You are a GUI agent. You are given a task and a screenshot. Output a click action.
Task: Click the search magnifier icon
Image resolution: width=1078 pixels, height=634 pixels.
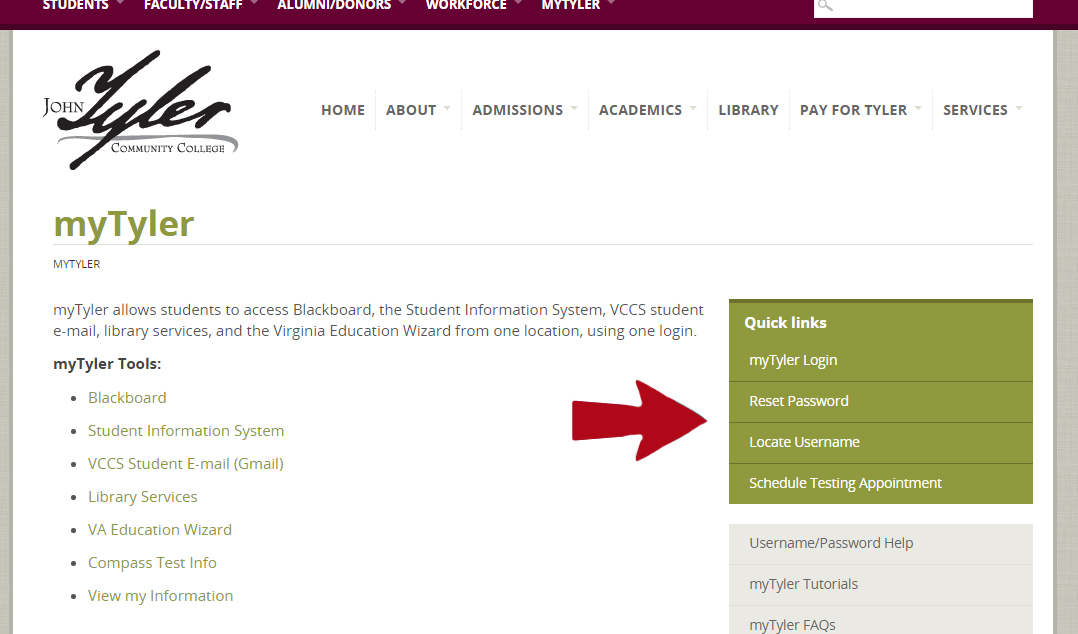[x=825, y=6]
